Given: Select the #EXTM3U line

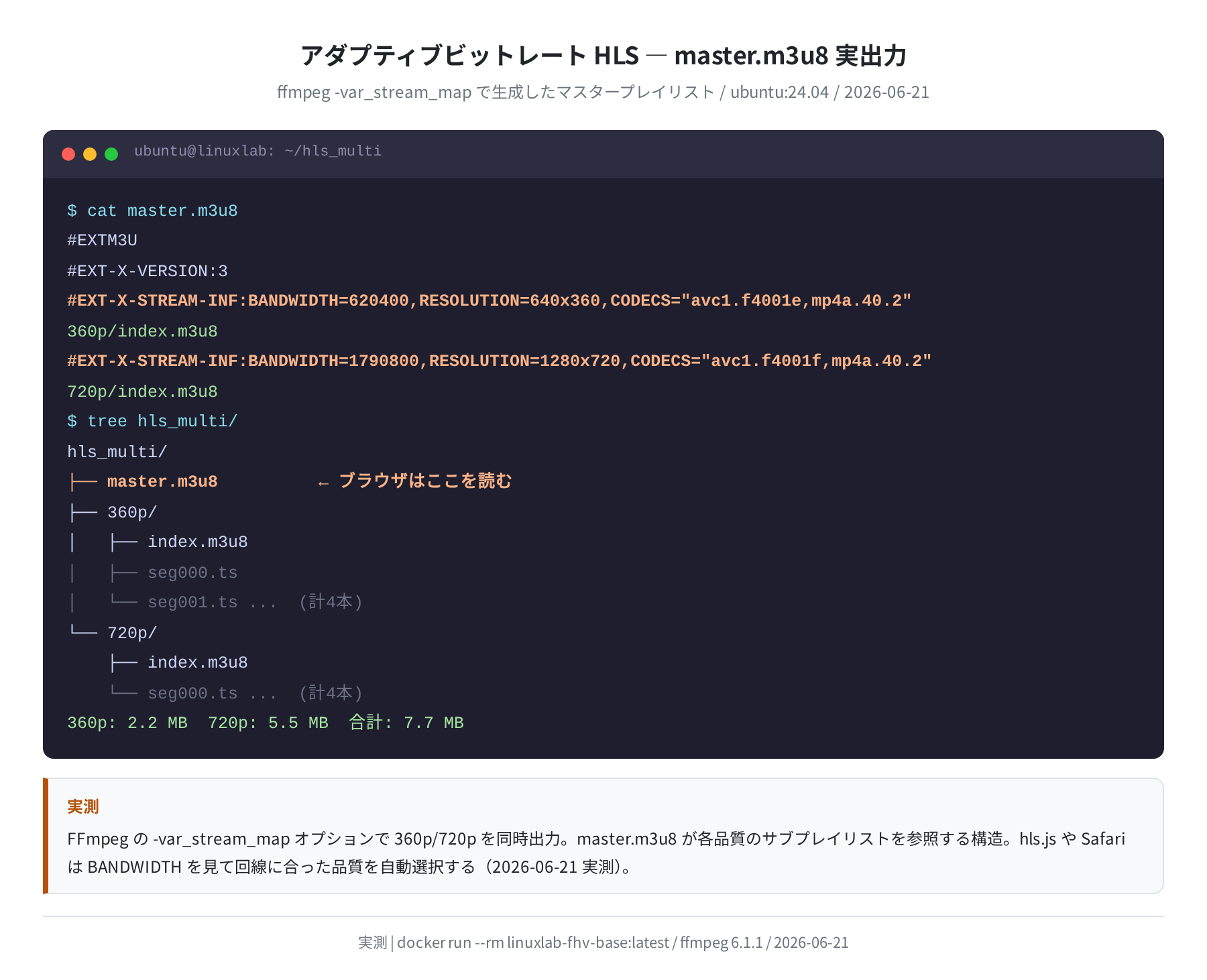Looking at the screenshot, I should point(102,240).
